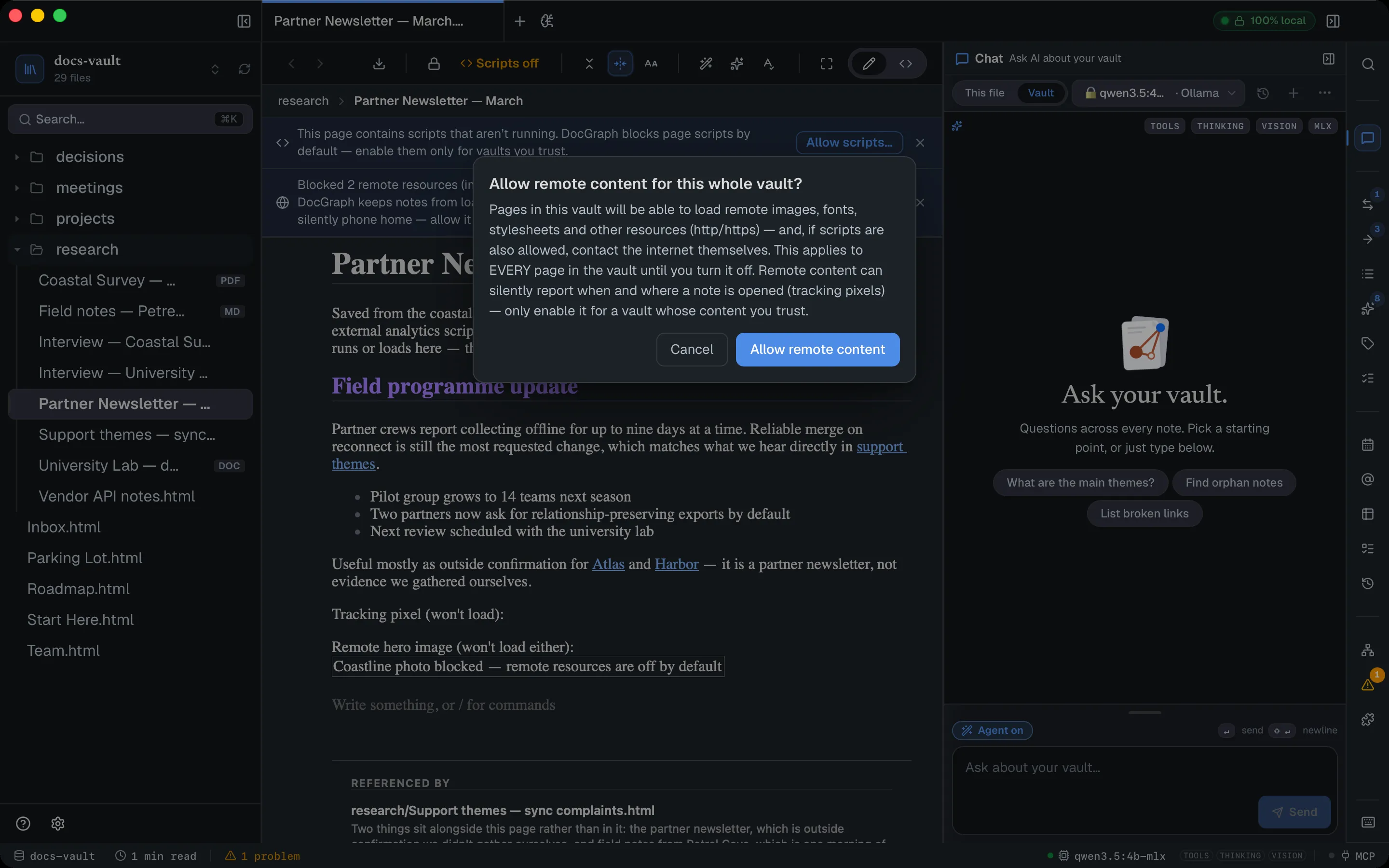Click Find orphan notes suggestion
Screen dimensions: 1389x868
point(1234,482)
